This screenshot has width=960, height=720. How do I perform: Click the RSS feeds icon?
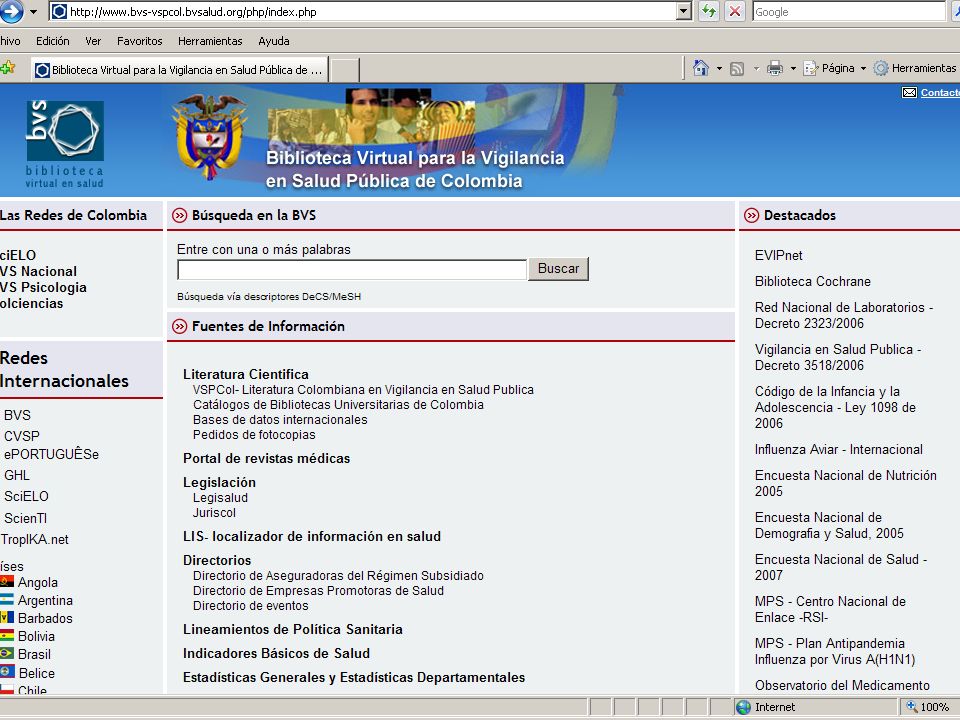point(737,69)
